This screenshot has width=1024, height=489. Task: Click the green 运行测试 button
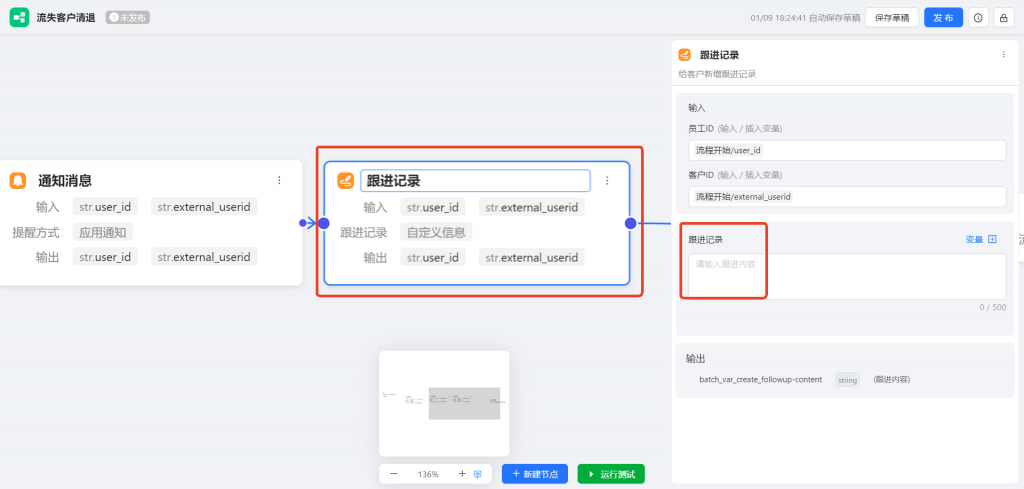pyautogui.click(x=611, y=474)
